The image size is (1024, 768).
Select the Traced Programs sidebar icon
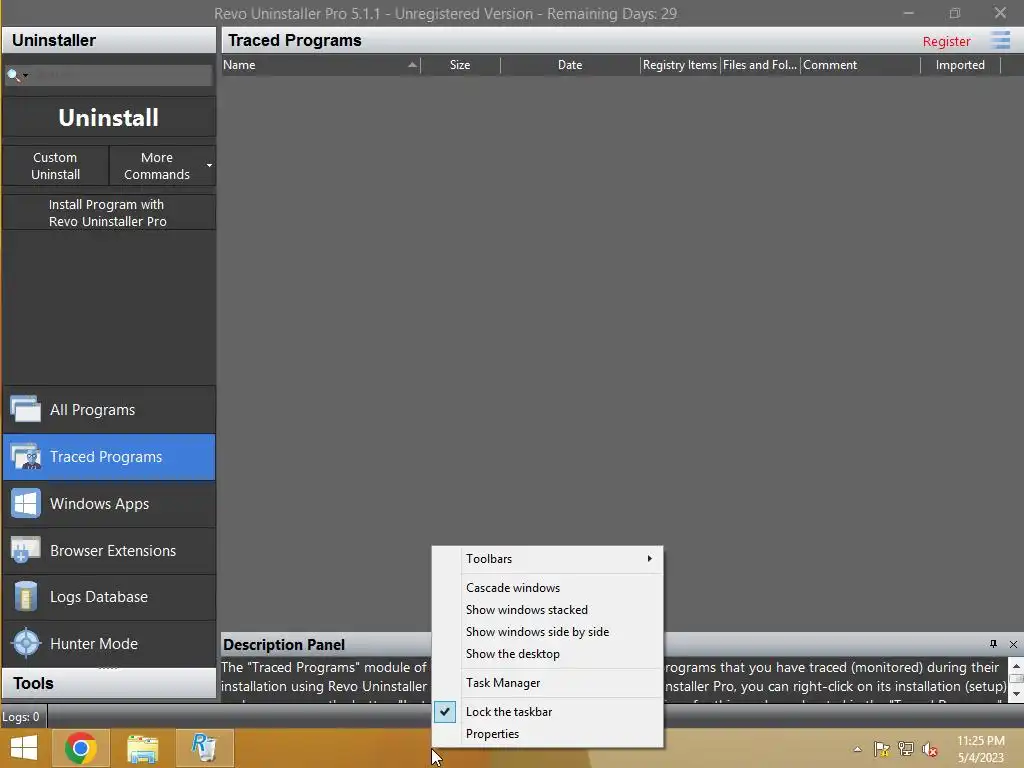coord(25,456)
